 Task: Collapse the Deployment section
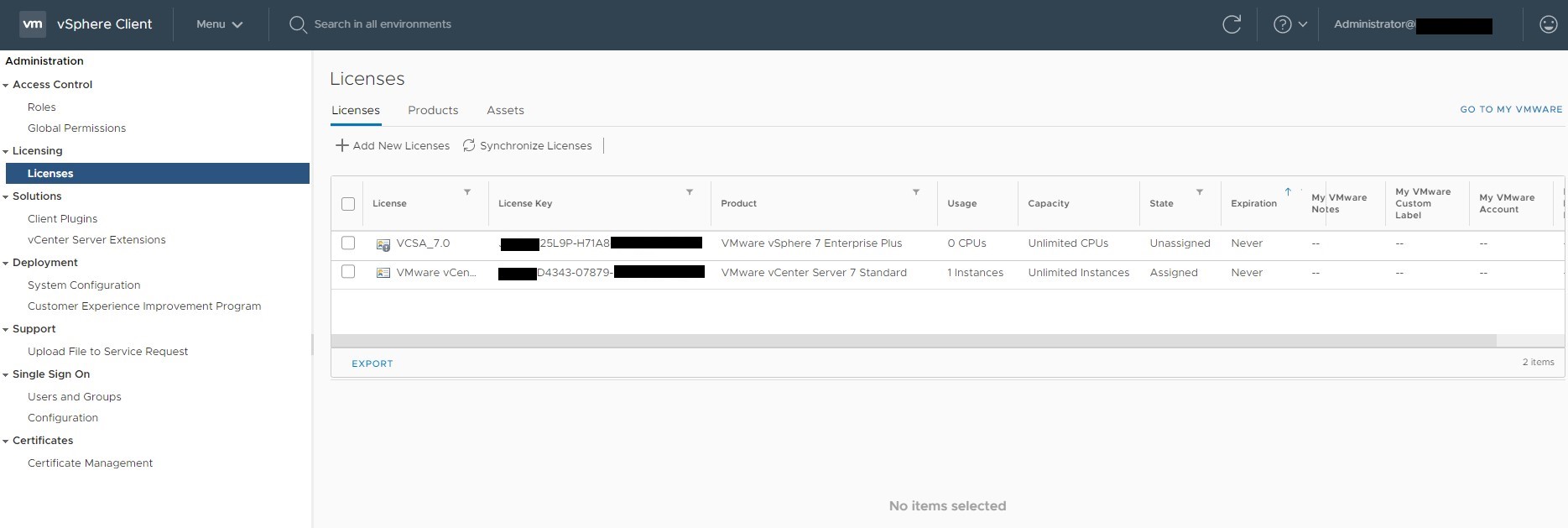pos(6,264)
